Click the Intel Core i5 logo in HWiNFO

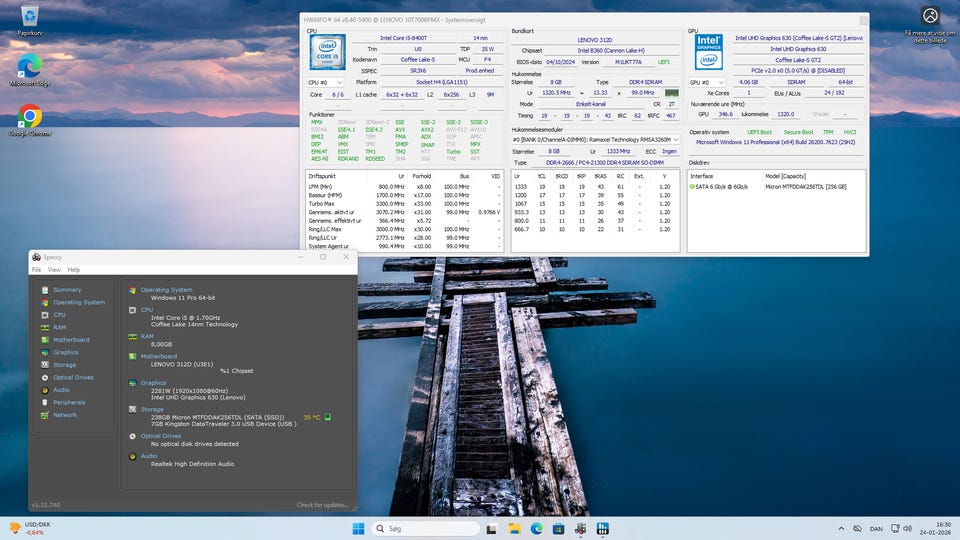[326, 52]
